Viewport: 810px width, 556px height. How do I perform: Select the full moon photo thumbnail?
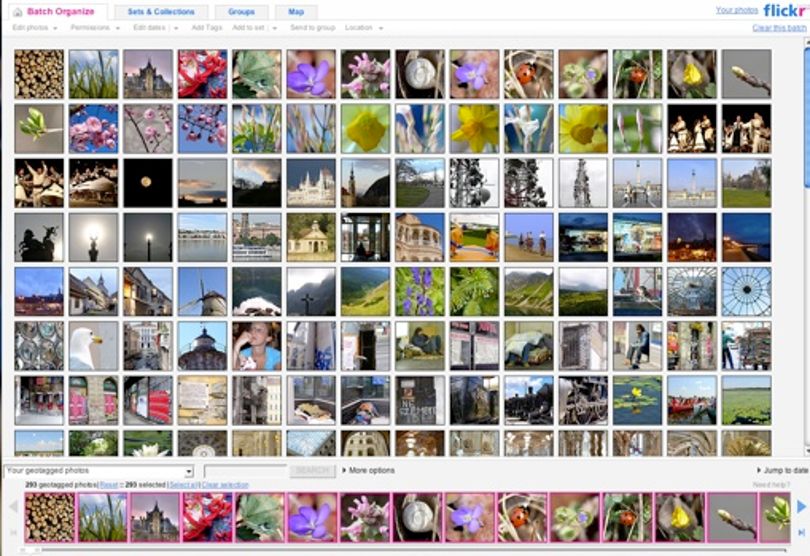[148, 183]
